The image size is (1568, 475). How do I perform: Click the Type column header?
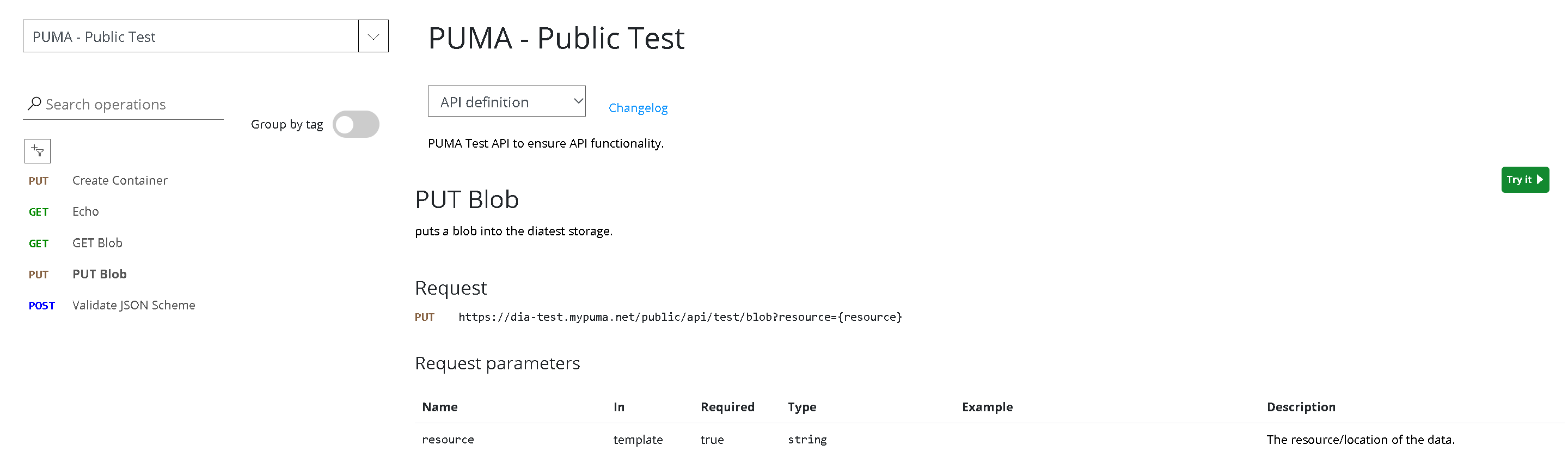(x=801, y=407)
